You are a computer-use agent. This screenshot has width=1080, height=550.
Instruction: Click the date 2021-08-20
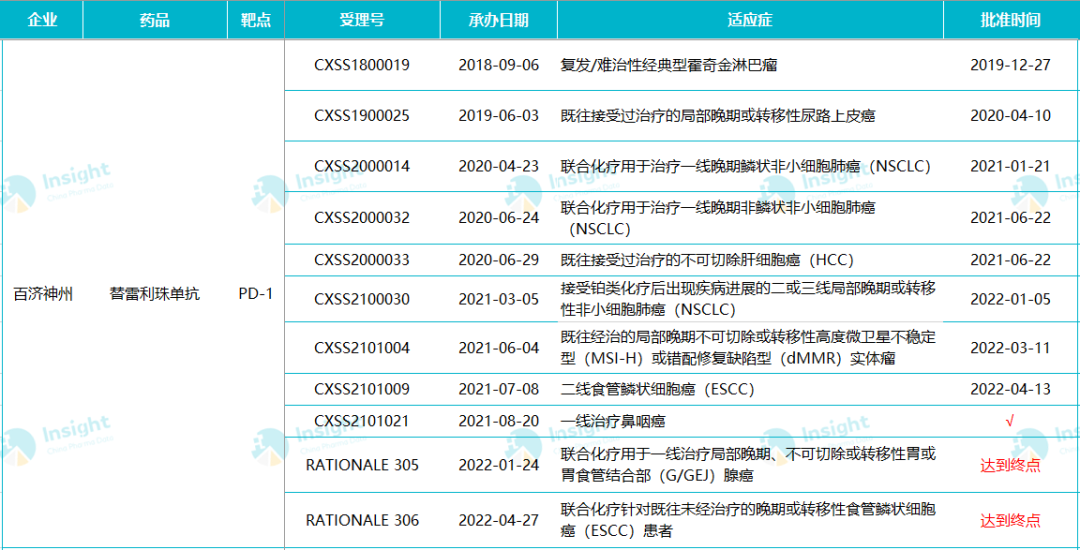click(x=499, y=421)
